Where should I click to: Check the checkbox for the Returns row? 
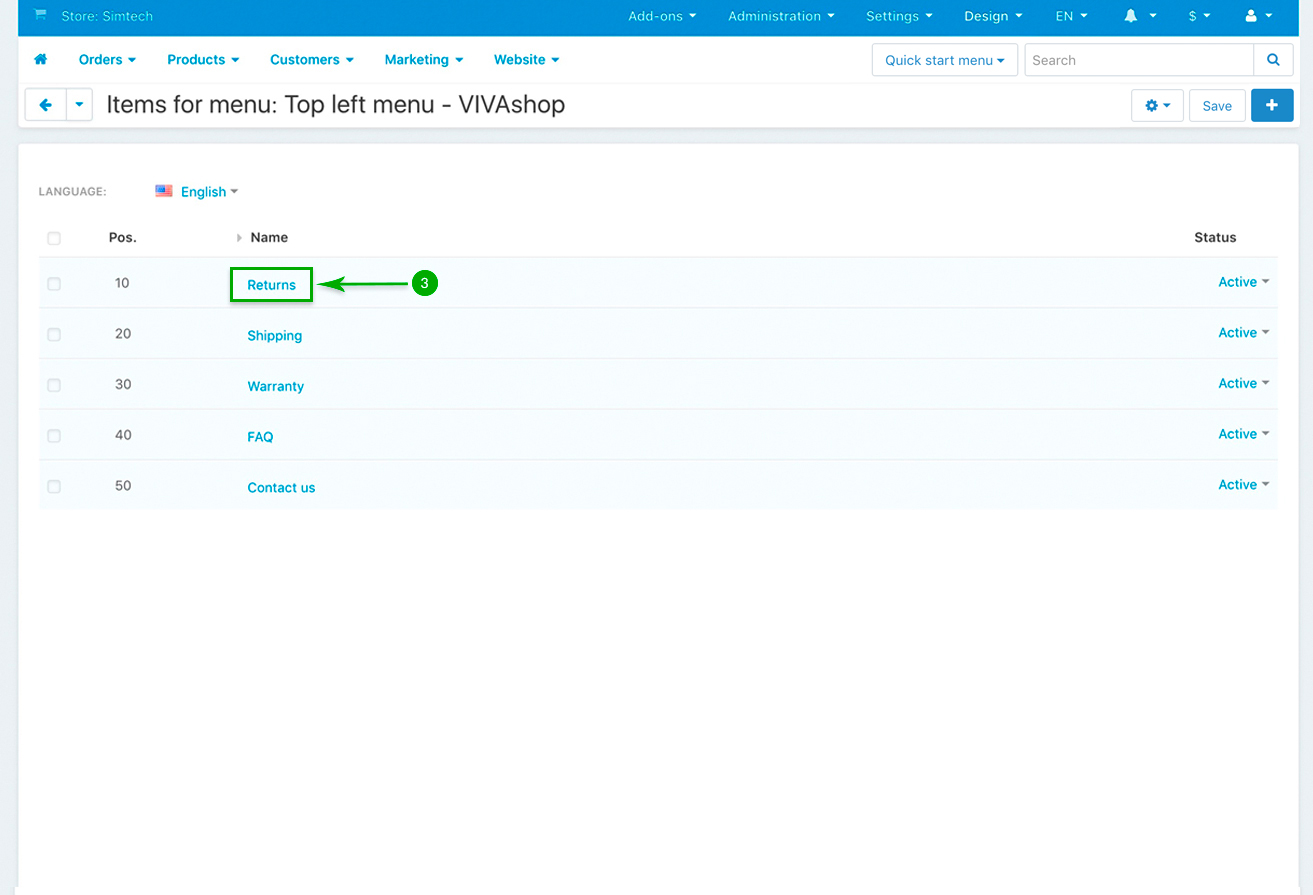[x=53, y=283]
